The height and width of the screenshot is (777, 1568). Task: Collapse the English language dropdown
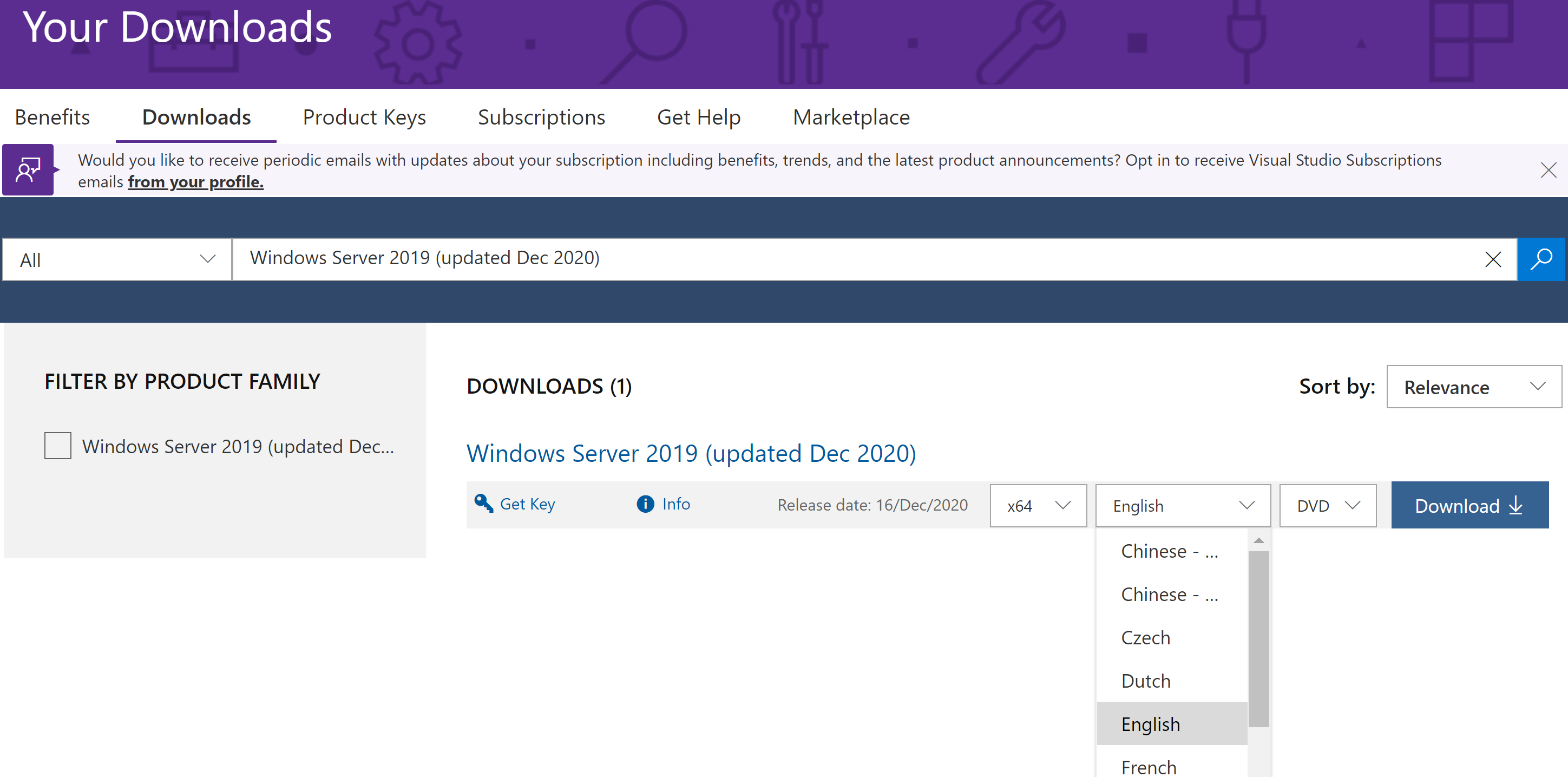point(1183,505)
